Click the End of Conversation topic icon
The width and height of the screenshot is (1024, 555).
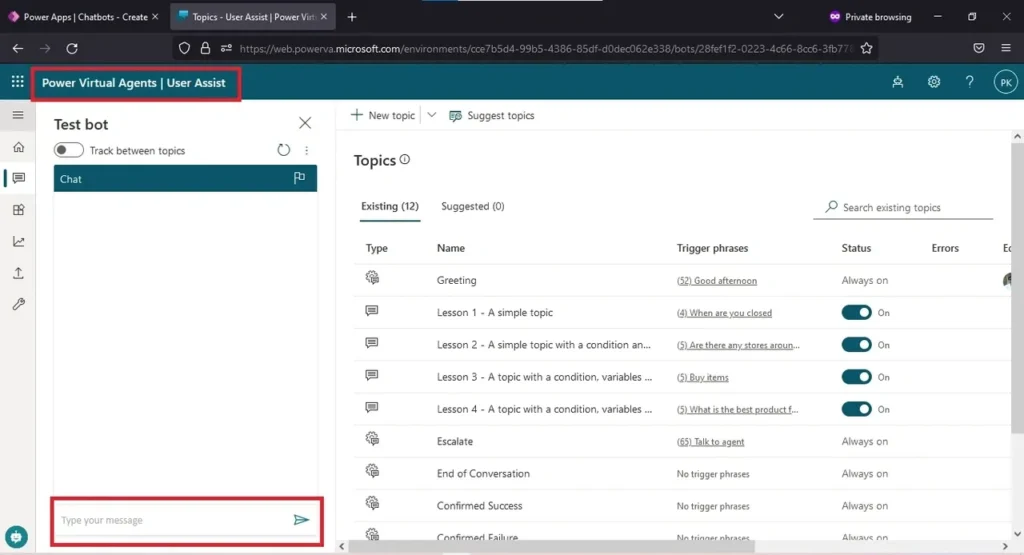tap(372, 471)
